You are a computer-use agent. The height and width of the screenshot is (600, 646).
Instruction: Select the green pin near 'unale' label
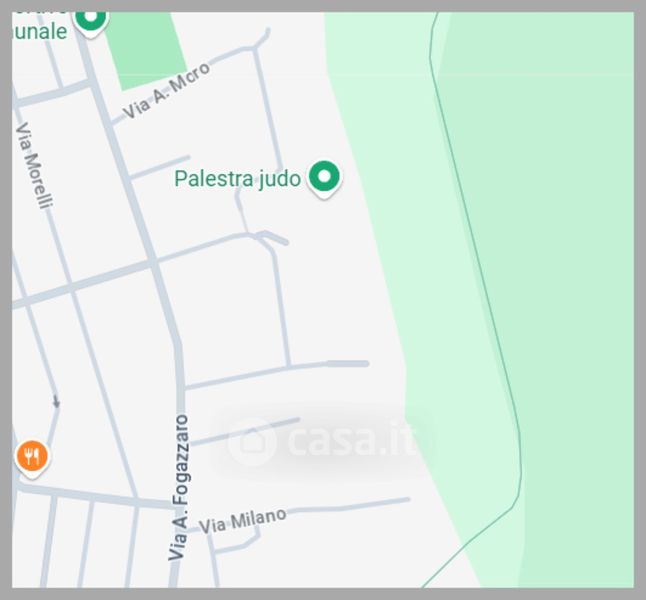[x=91, y=23]
